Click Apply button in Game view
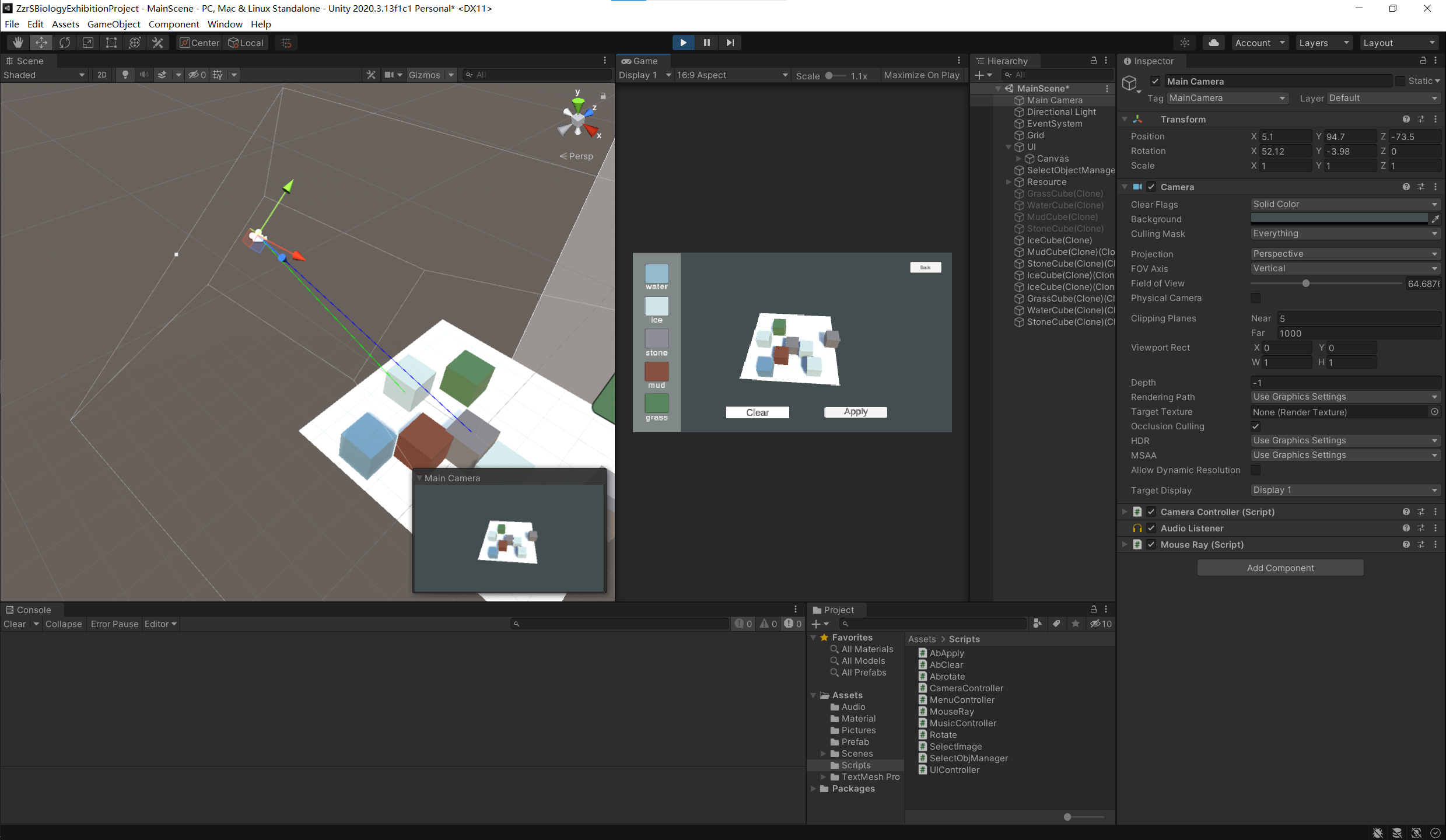 (856, 412)
